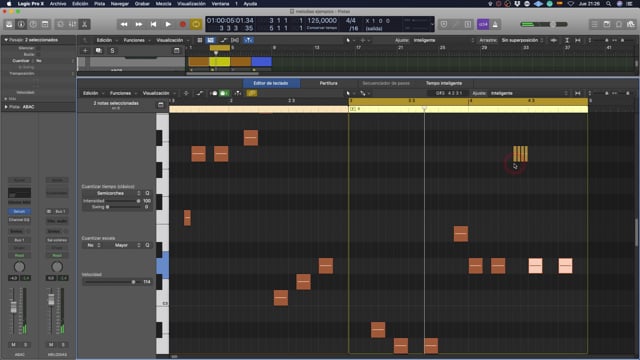
Task: Click the red Record button
Action: click(182, 24)
